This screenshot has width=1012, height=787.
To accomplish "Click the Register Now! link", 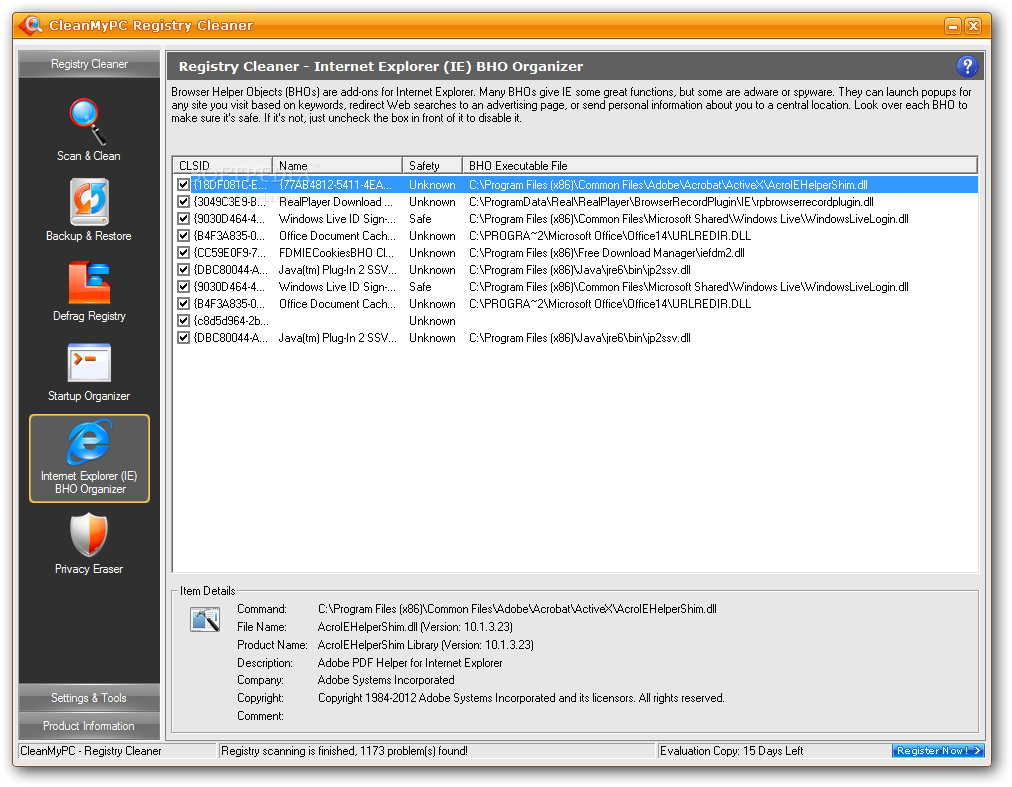I will coord(938,750).
